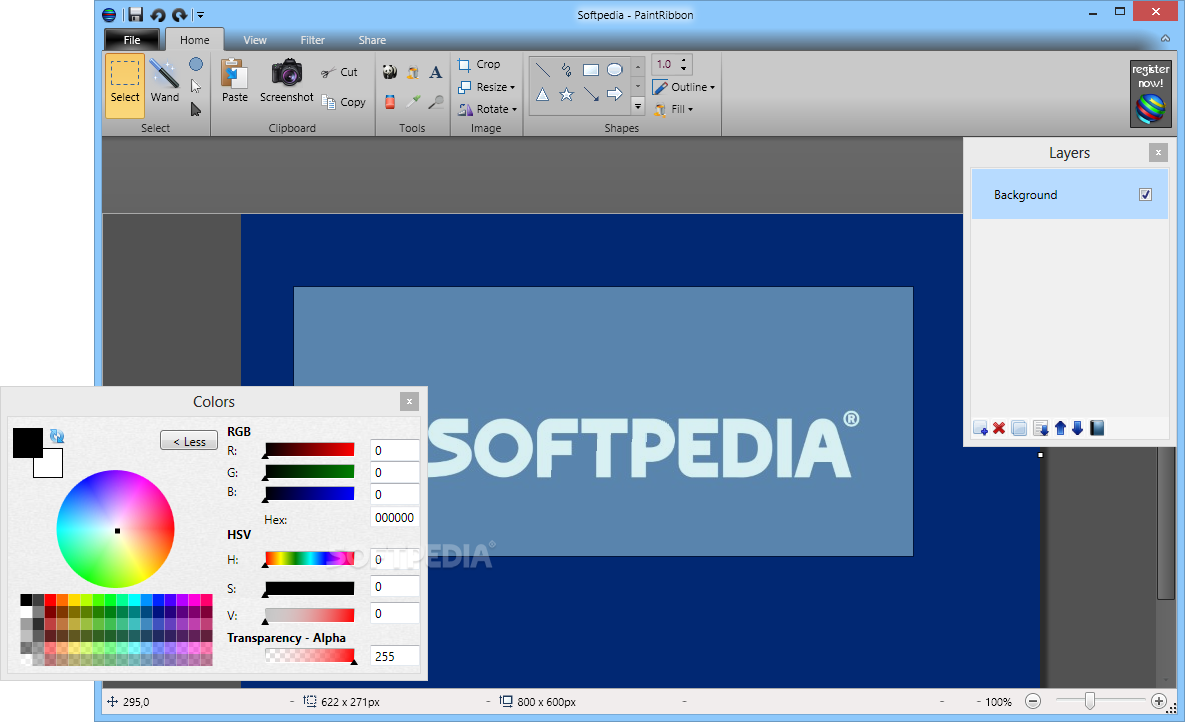Screen dimensions: 1185x722
Task: Pick the star shape
Action: coord(567,95)
